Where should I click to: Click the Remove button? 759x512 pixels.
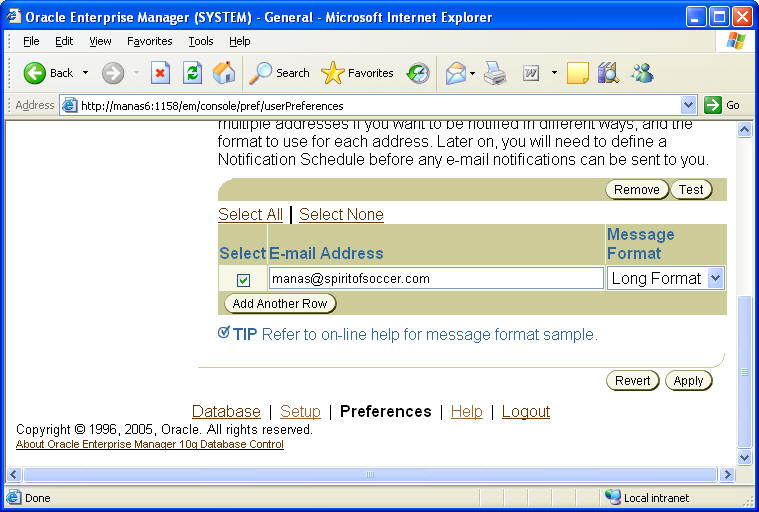(637, 190)
